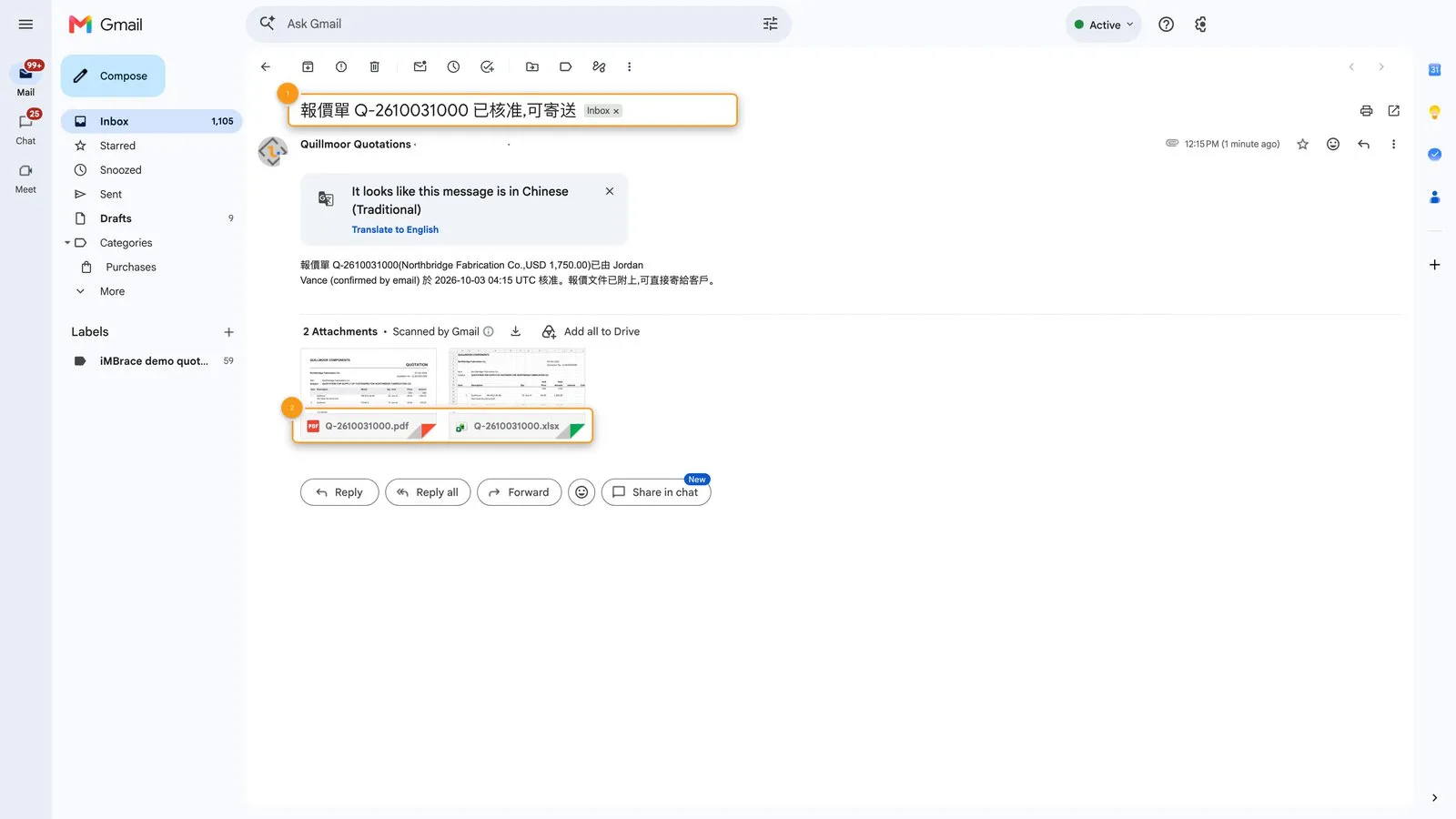The width and height of the screenshot is (1456, 819).
Task: Download all attachments
Action: click(x=515, y=331)
